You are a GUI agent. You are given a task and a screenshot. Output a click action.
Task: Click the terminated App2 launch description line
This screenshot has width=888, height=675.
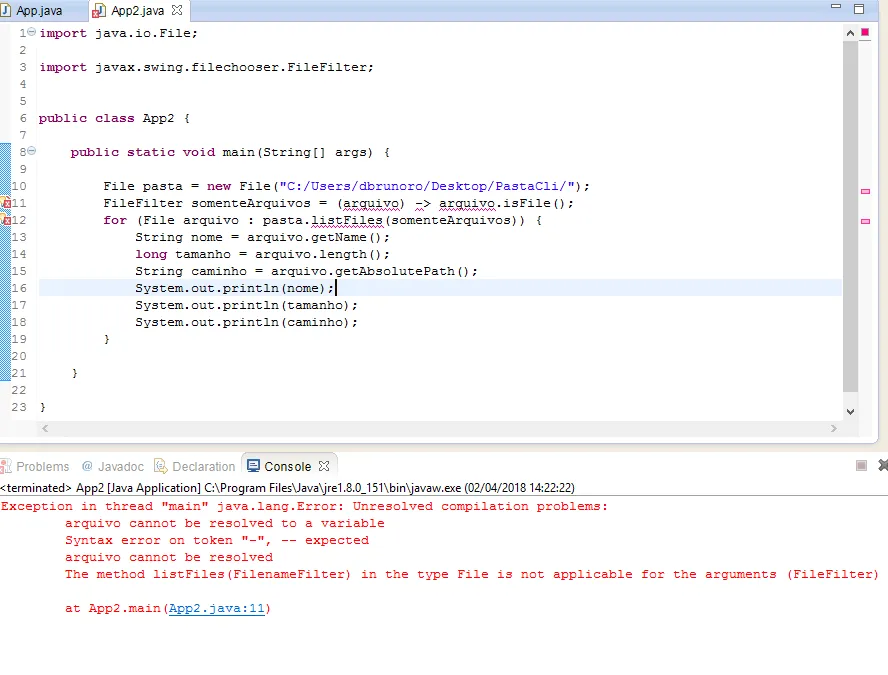288,488
